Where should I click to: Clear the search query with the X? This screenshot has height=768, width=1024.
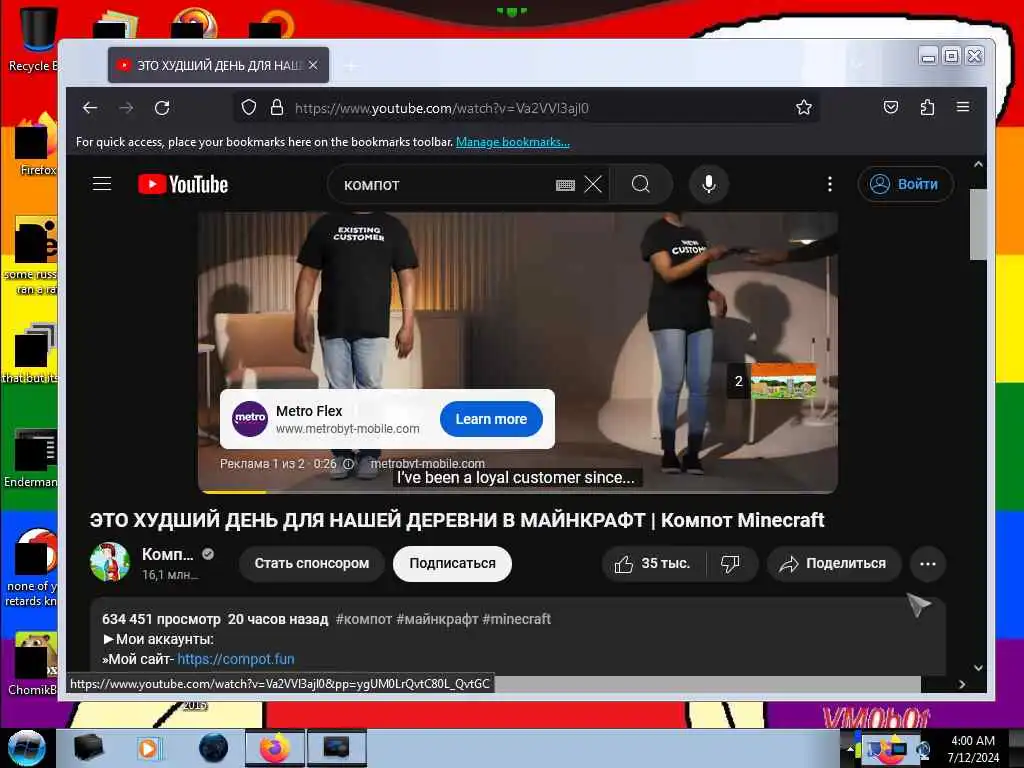pyautogui.click(x=593, y=185)
